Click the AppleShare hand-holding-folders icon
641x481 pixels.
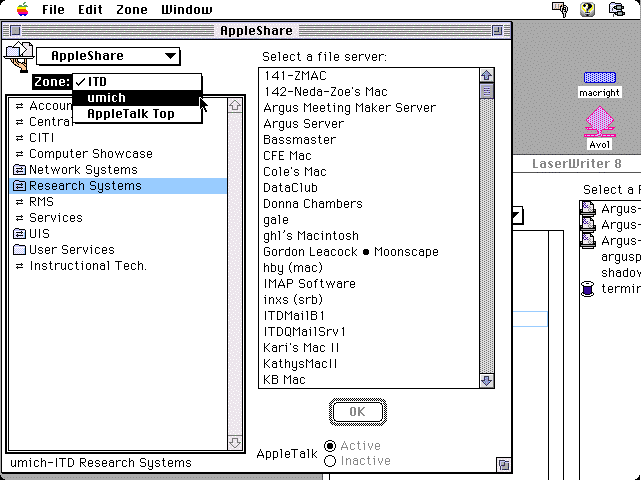(18, 57)
